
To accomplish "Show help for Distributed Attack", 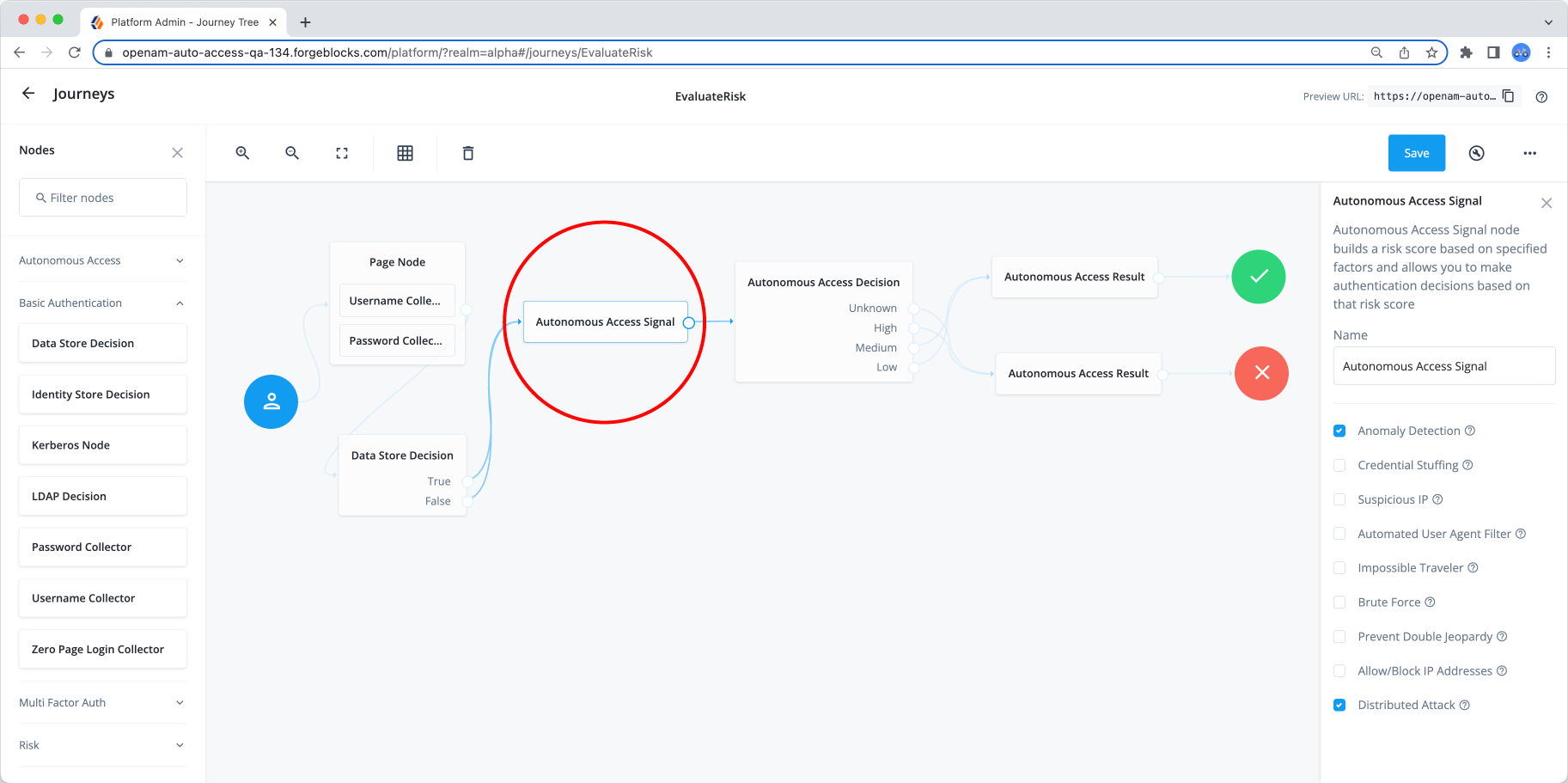I will 1465,705.
